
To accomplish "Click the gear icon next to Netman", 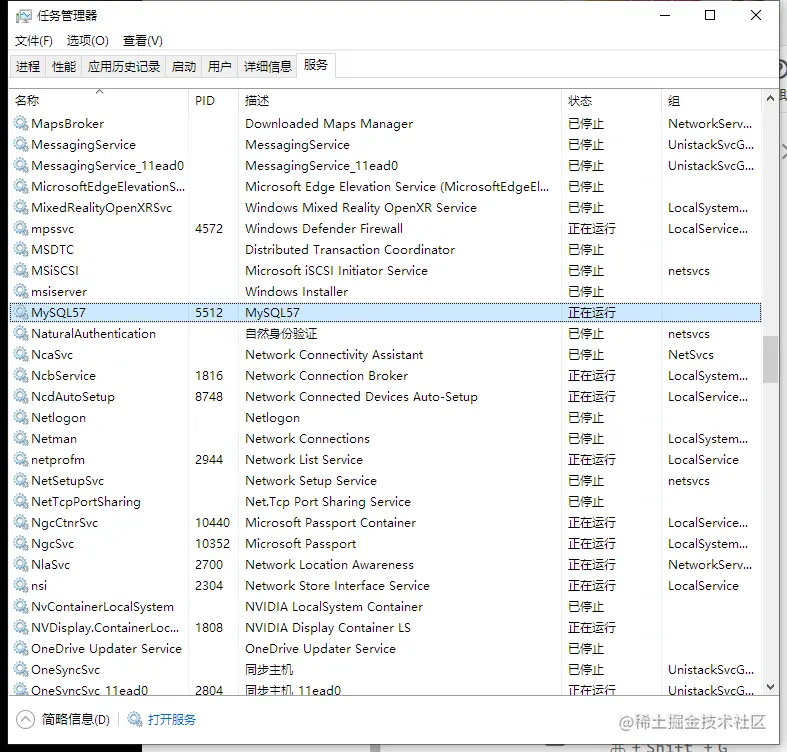I will click(21, 439).
